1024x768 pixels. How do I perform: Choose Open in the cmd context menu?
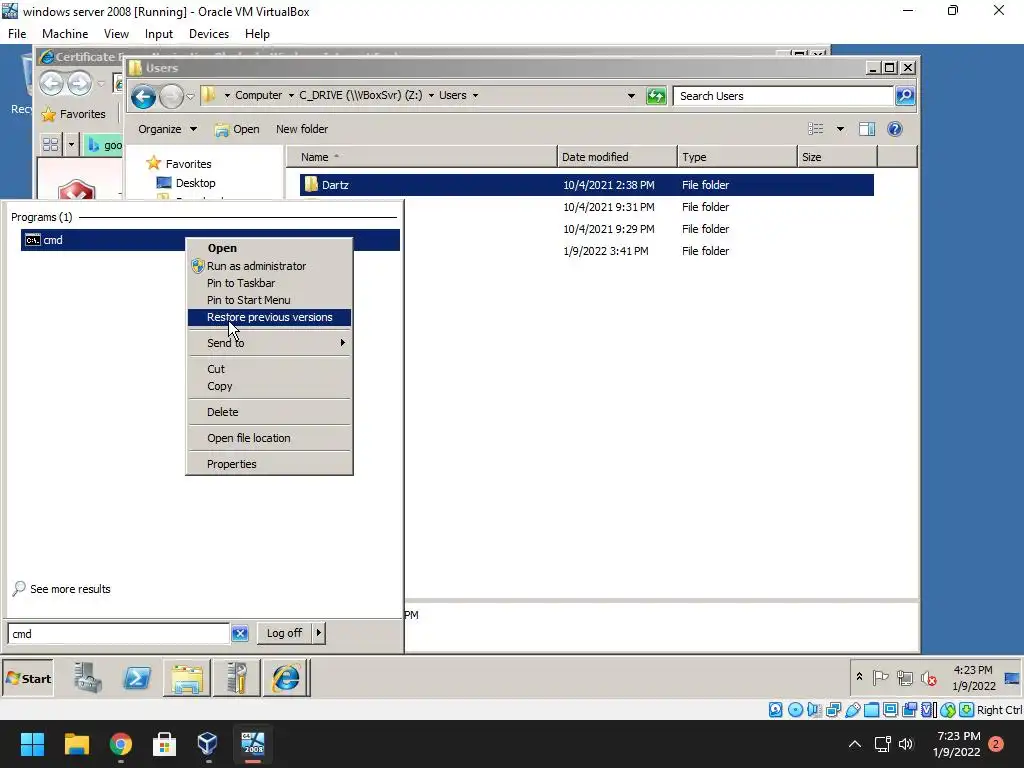270,248
